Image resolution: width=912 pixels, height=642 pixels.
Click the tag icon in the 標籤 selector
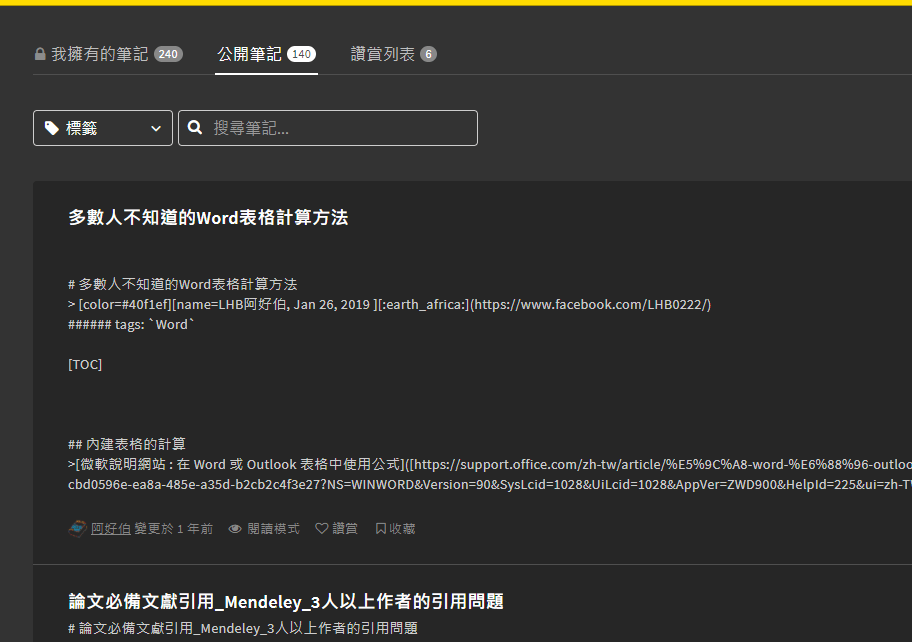point(52,128)
